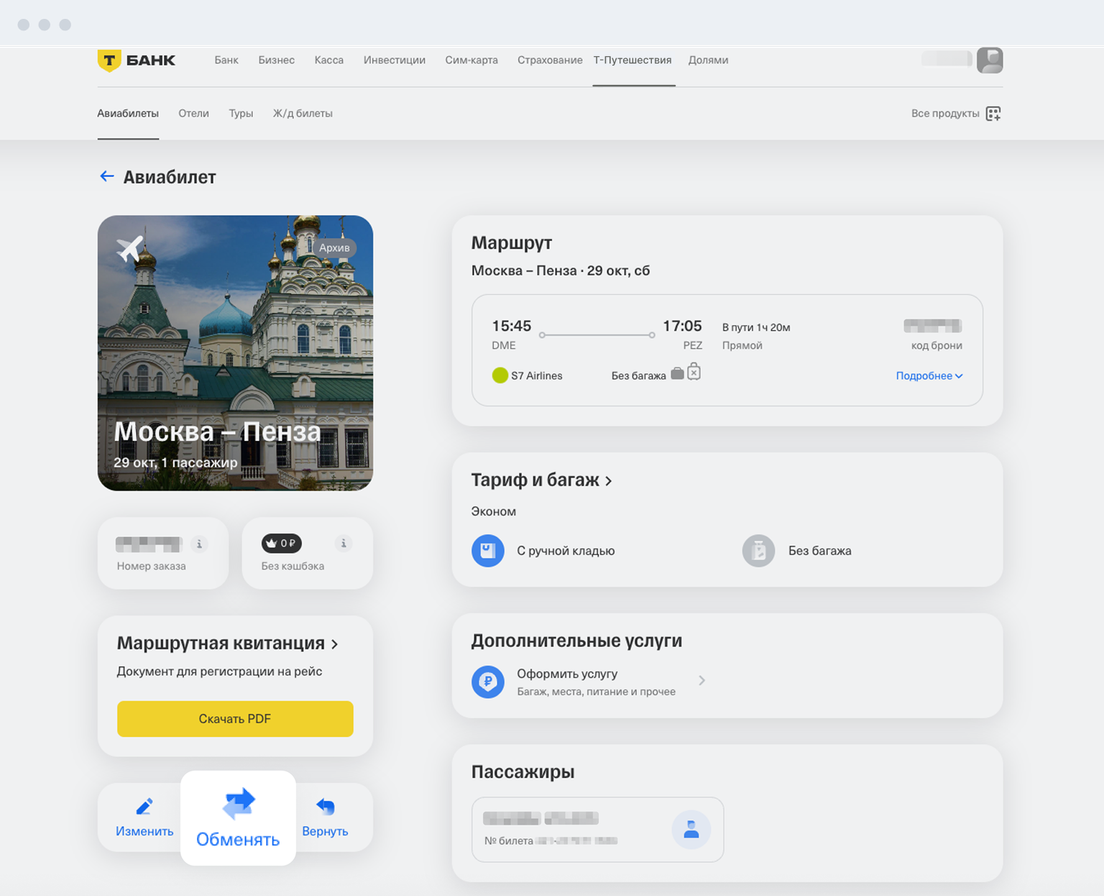Image resolution: width=1104 pixels, height=896 pixels.
Task: Click the info icon beside Номер заказа
Action: tap(200, 544)
